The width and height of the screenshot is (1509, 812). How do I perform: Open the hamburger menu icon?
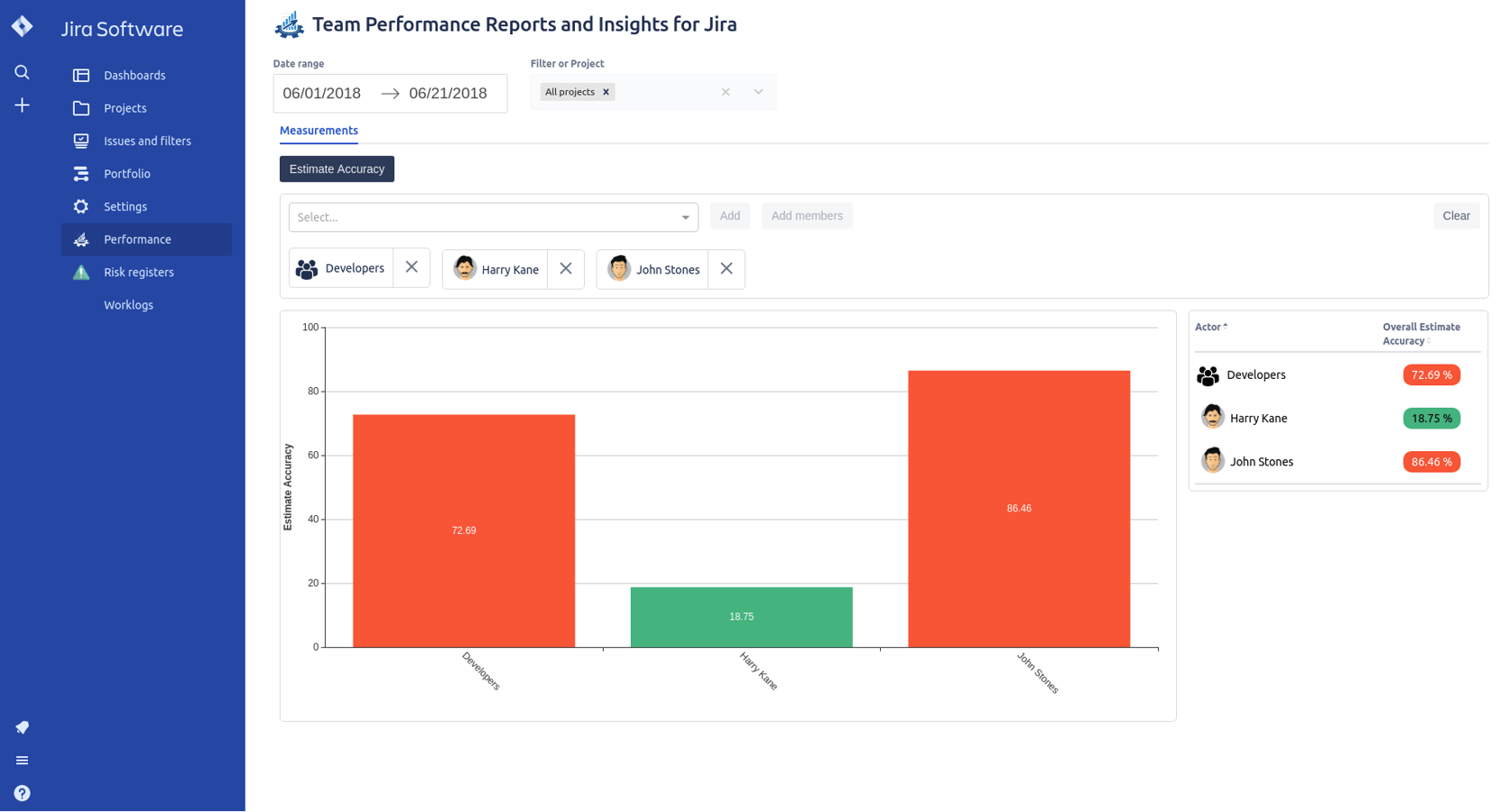tap(23, 761)
